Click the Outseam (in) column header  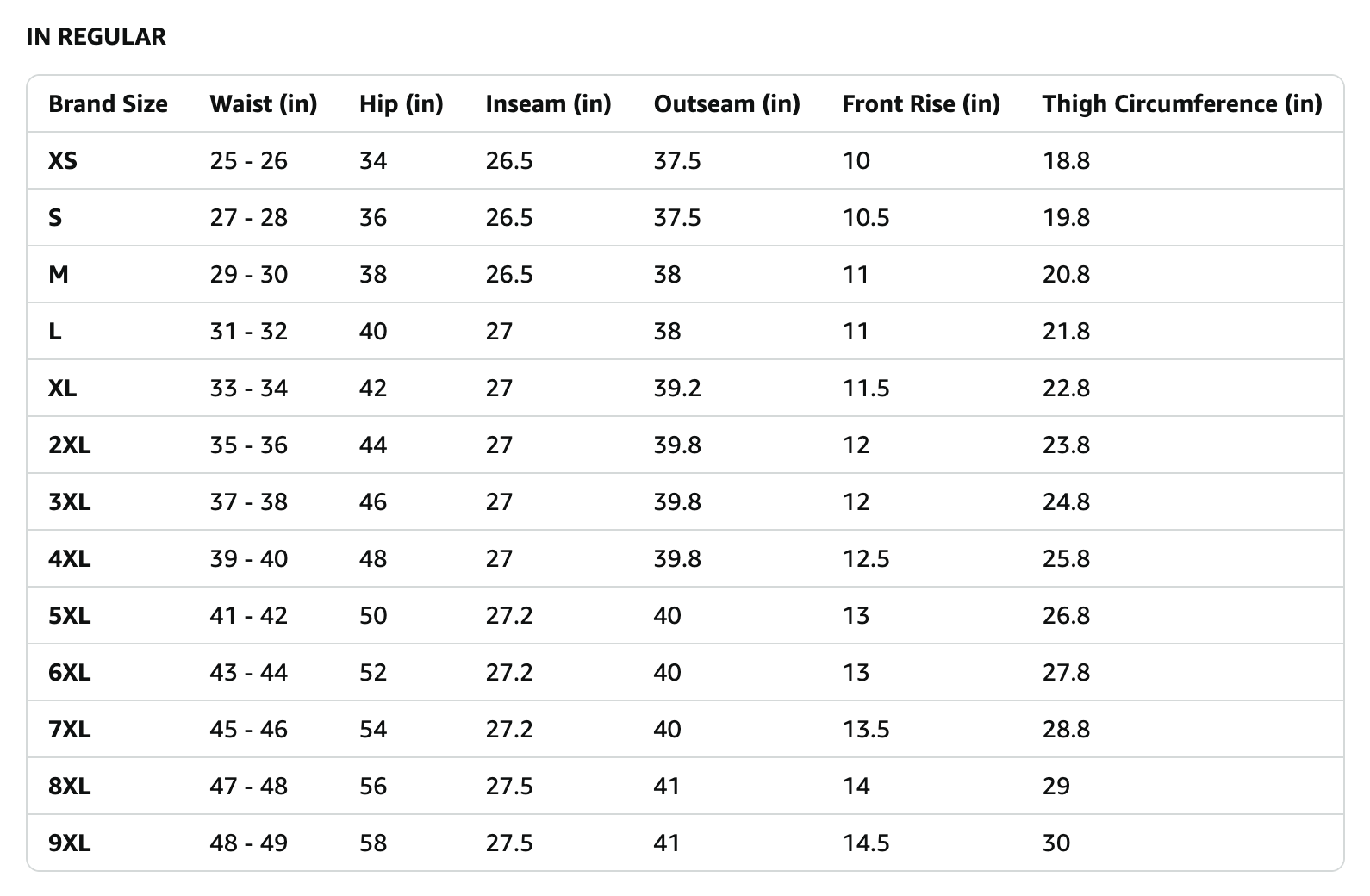pyautogui.click(x=726, y=104)
